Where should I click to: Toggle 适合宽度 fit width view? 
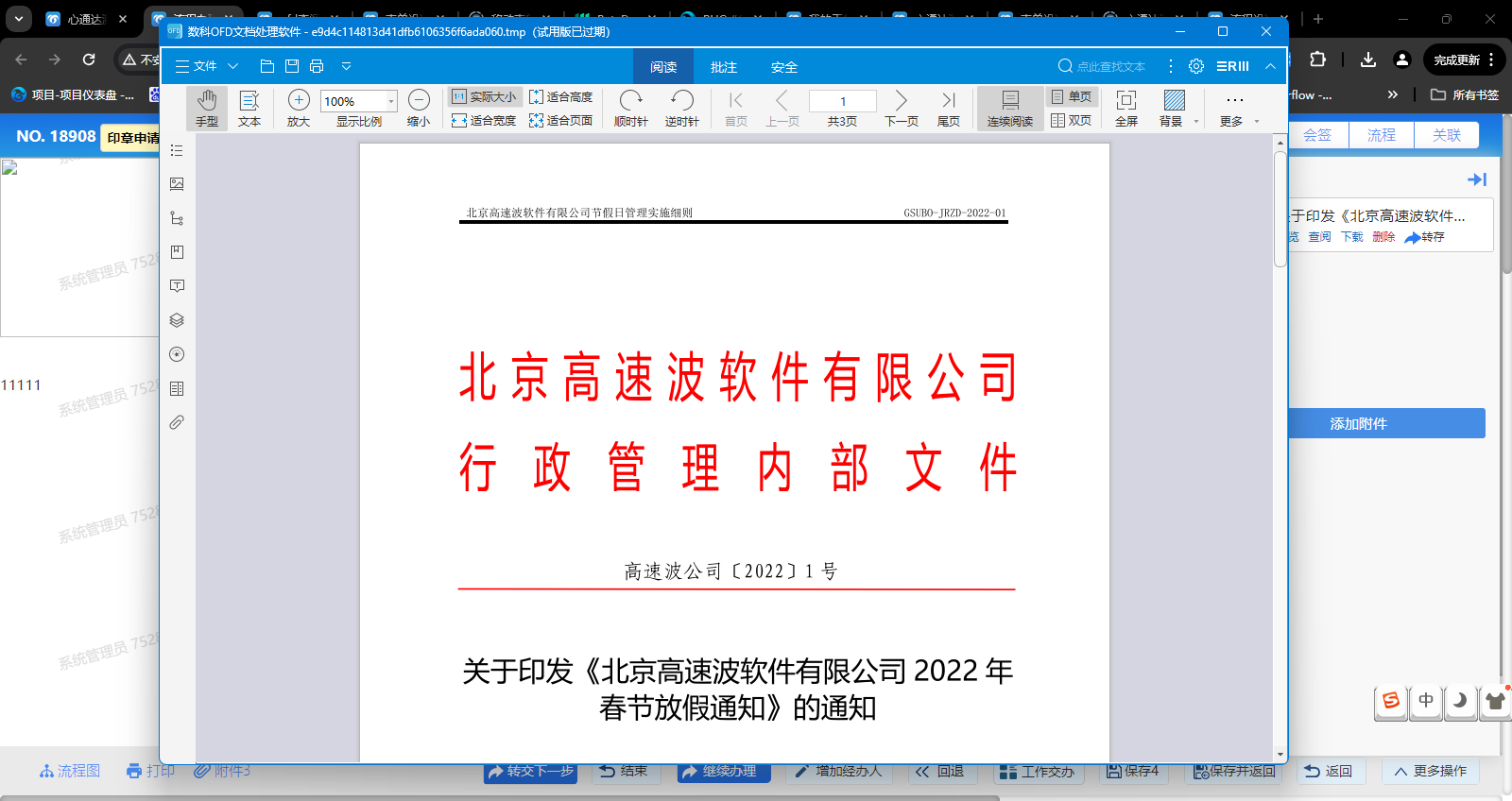point(484,120)
